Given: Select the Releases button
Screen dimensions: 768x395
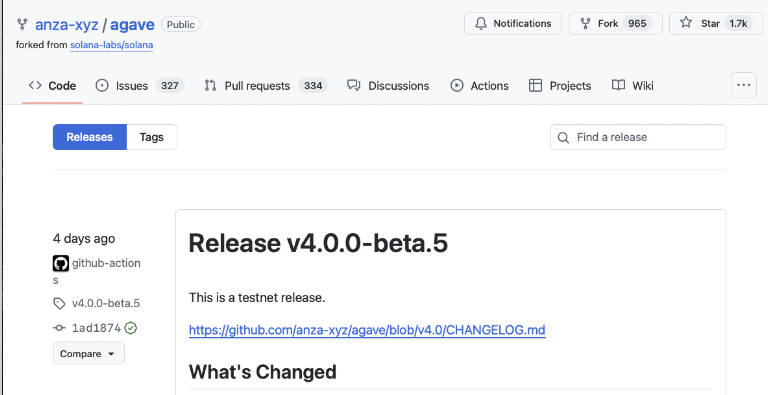Looking at the screenshot, I should [x=90, y=137].
